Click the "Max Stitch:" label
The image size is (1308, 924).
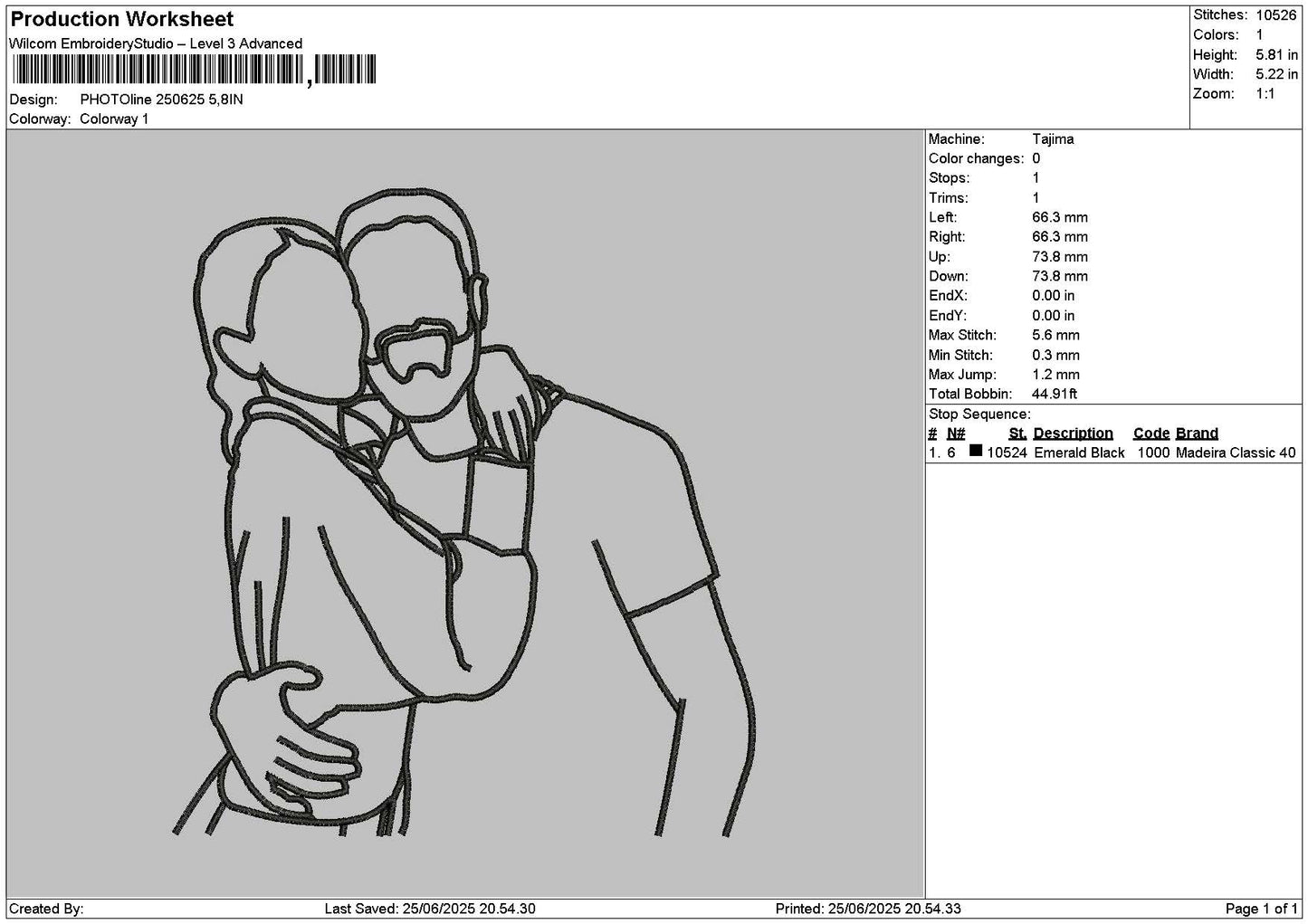962,336
